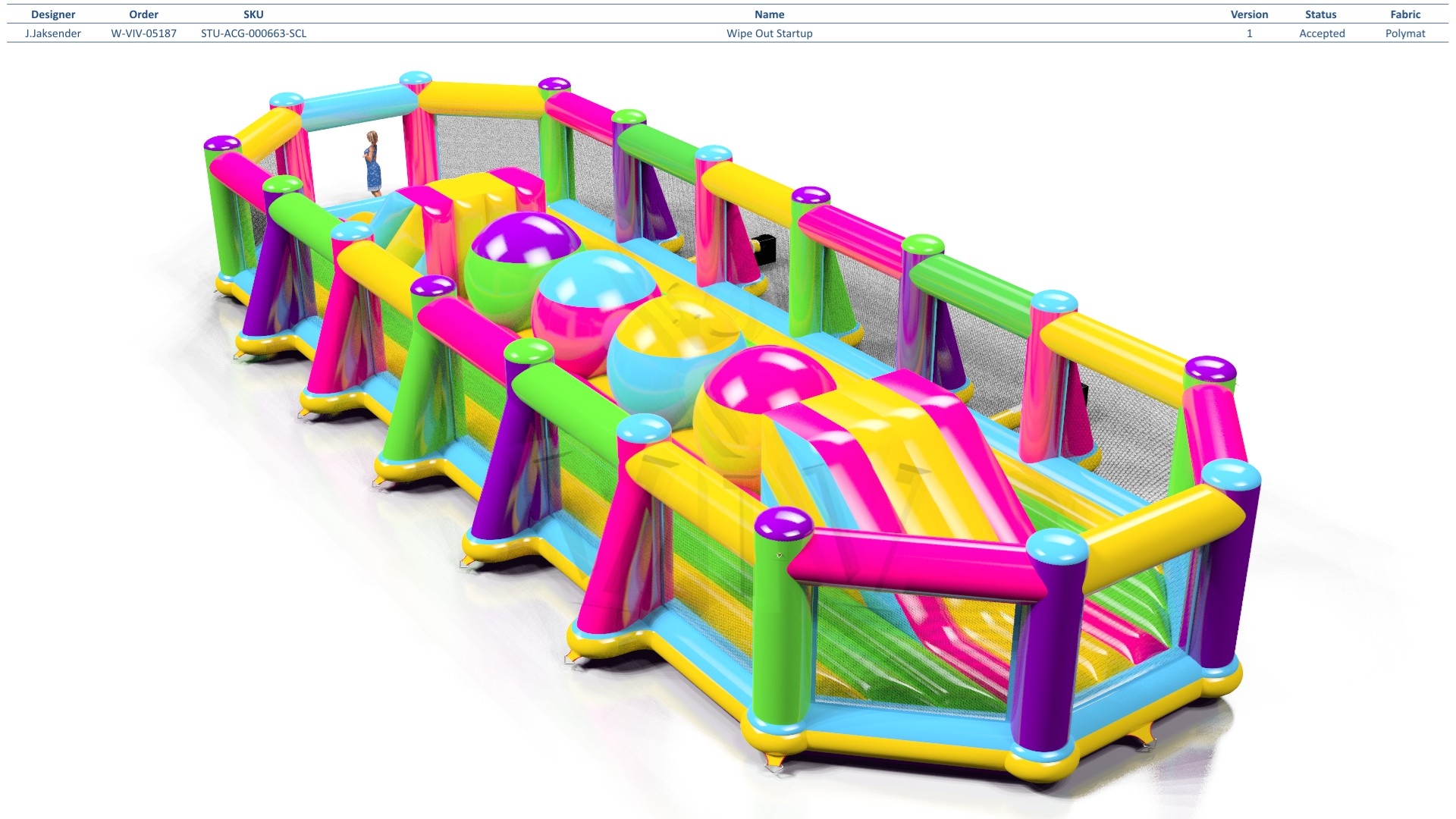Select the Accepted status value
This screenshot has height=819, width=1456.
[x=1322, y=33]
